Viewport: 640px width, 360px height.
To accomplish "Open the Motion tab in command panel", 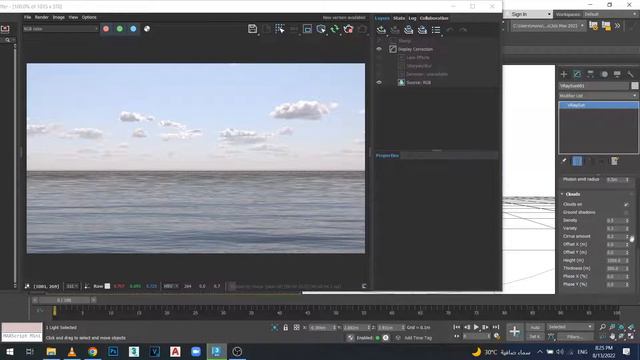I will click(x=604, y=74).
